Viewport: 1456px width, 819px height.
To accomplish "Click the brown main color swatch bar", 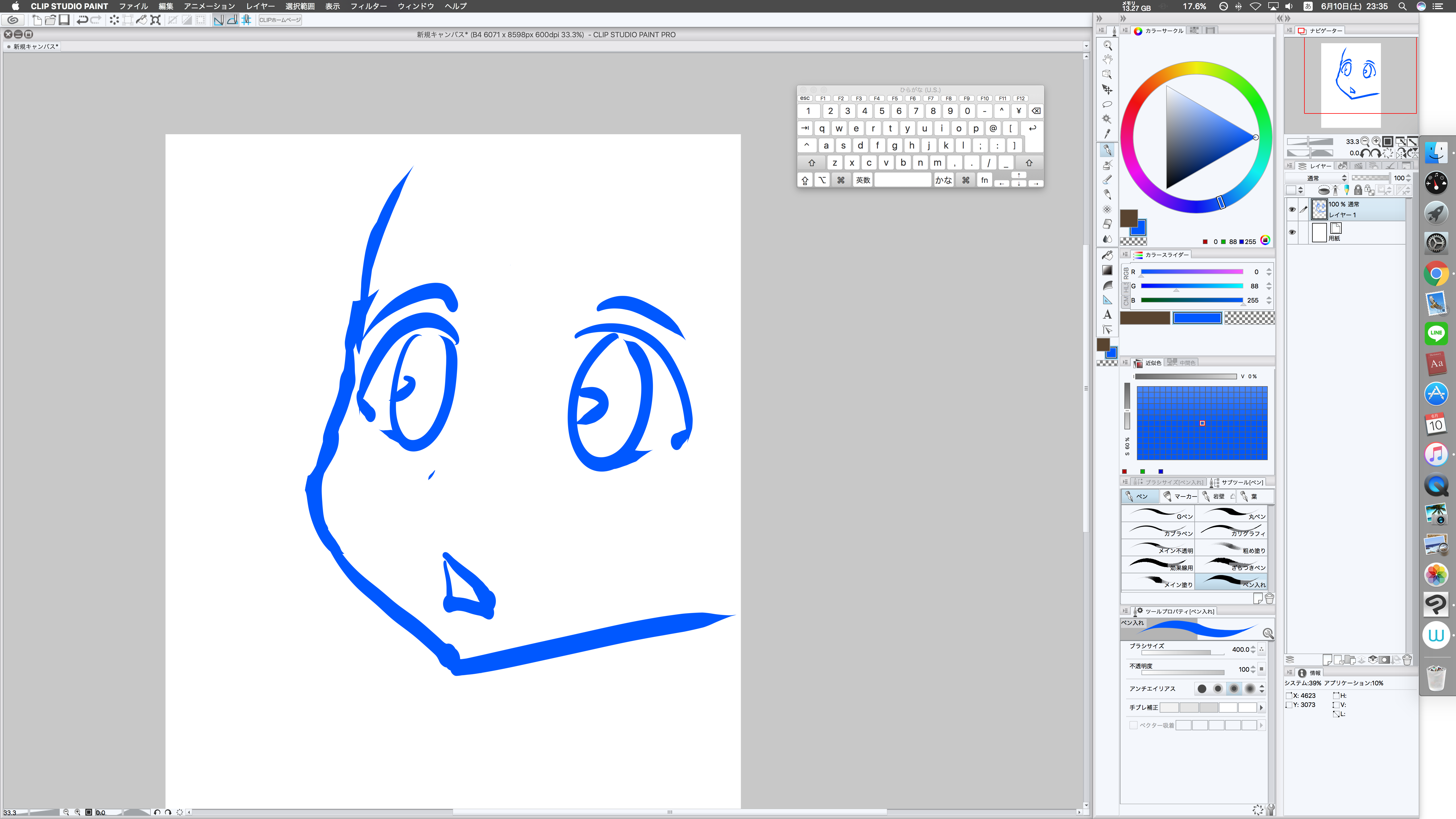I will click(1145, 318).
